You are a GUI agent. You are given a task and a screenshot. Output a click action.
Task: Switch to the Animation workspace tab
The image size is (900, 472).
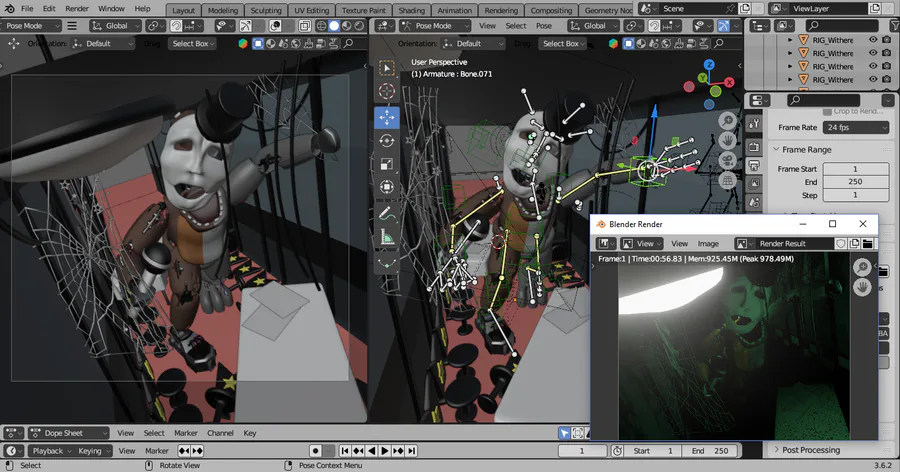point(455,10)
